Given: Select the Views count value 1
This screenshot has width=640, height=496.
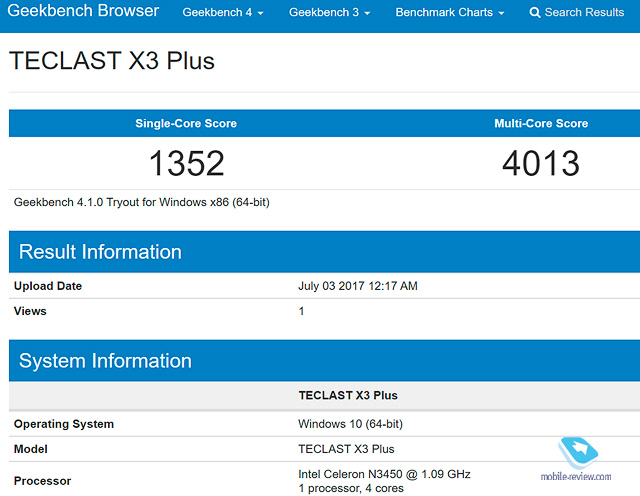Looking at the screenshot, I should 301,311.
